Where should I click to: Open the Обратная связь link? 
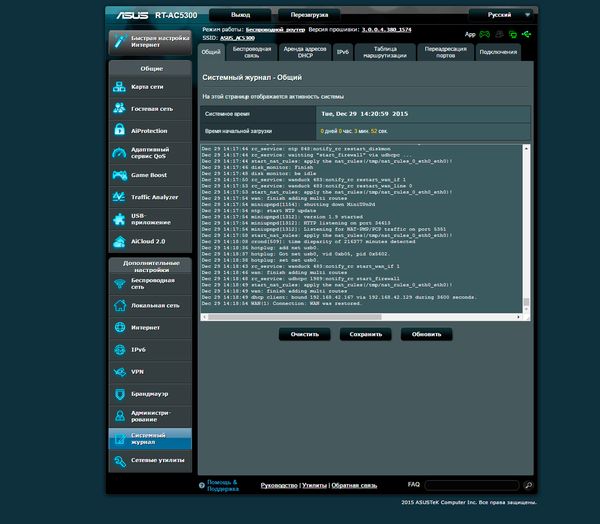click(x=354, y=485)
